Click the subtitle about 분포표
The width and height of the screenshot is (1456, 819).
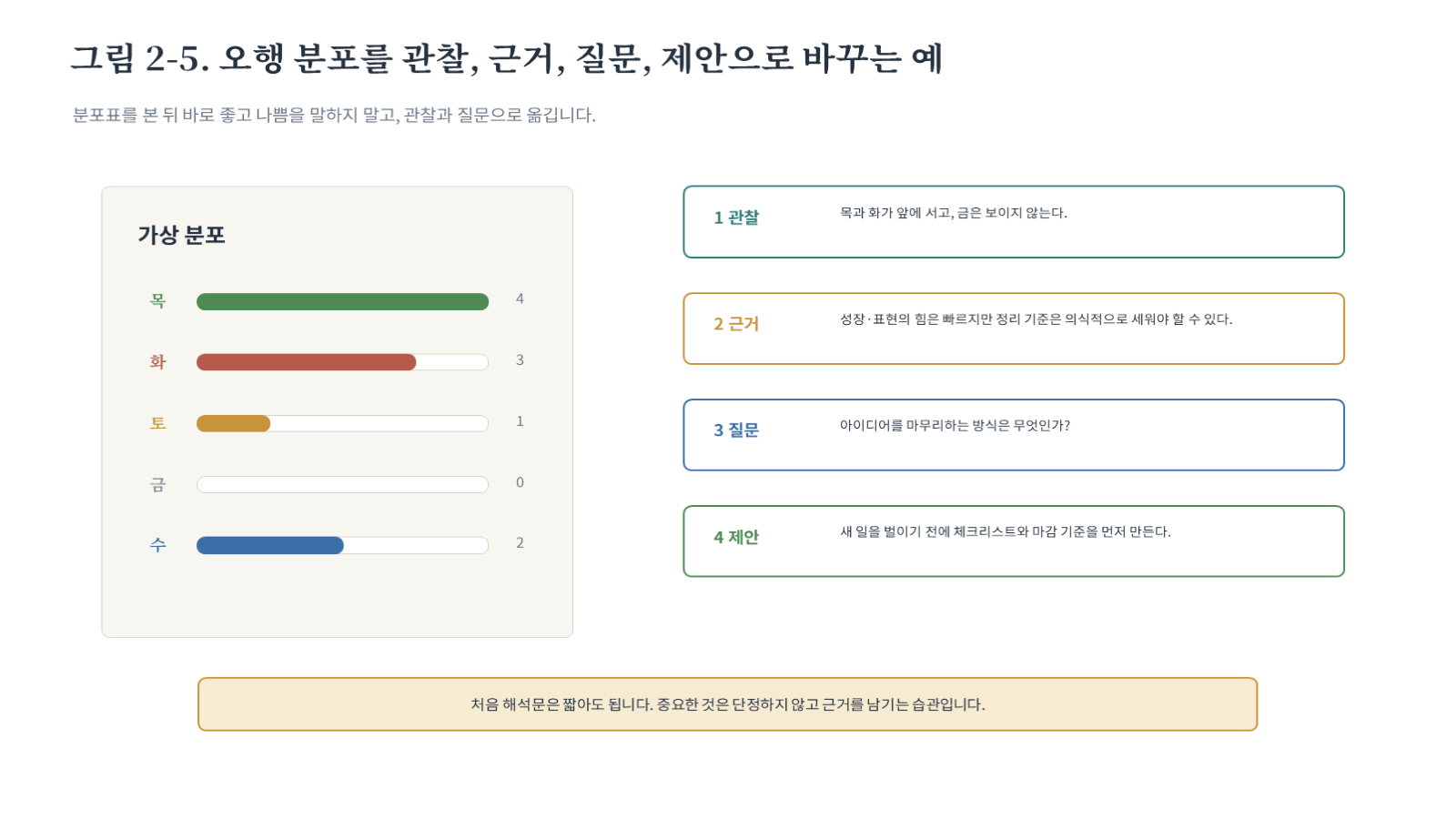[x=334, y=116]
